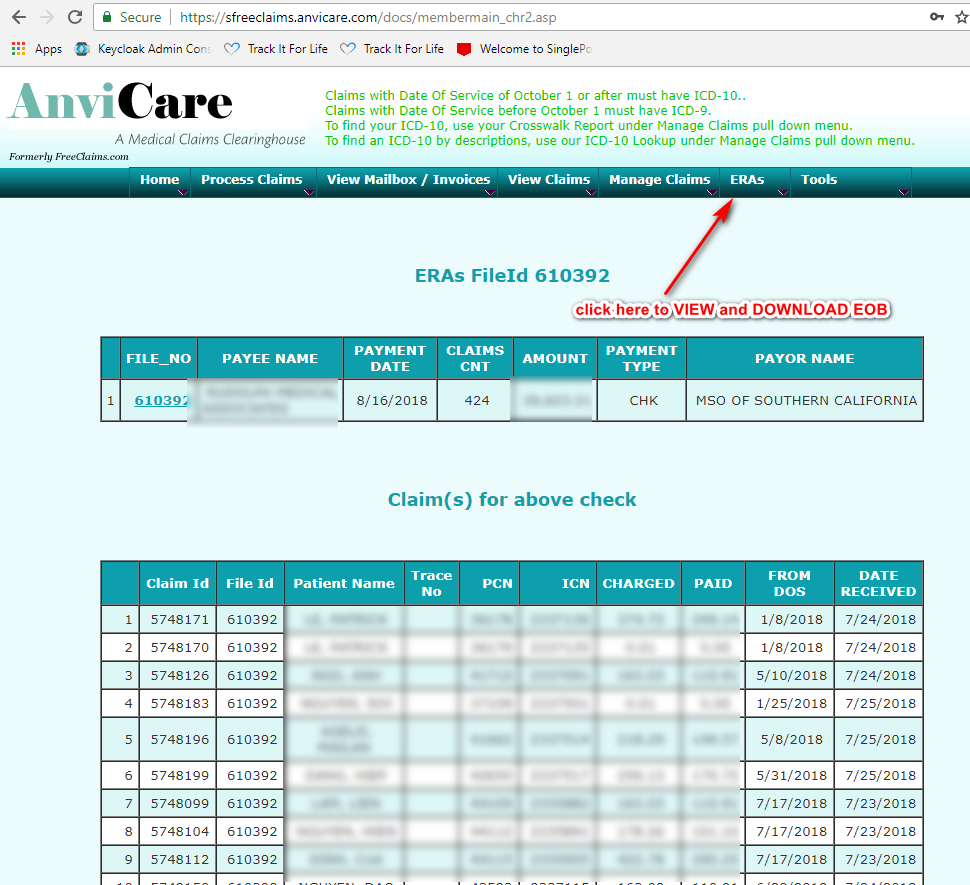970x885 pixels.
Task: Click From DOS 5/8/2018 for claim 5748196
Action: click(791, 740)
